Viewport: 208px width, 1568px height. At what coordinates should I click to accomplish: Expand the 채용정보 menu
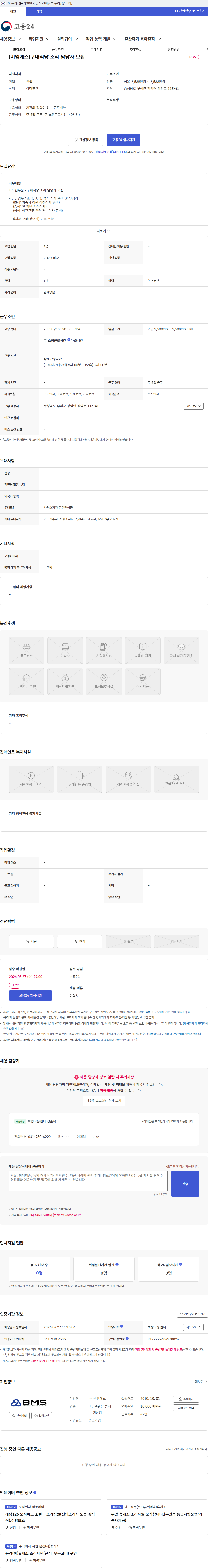click(x=10, y=39)
